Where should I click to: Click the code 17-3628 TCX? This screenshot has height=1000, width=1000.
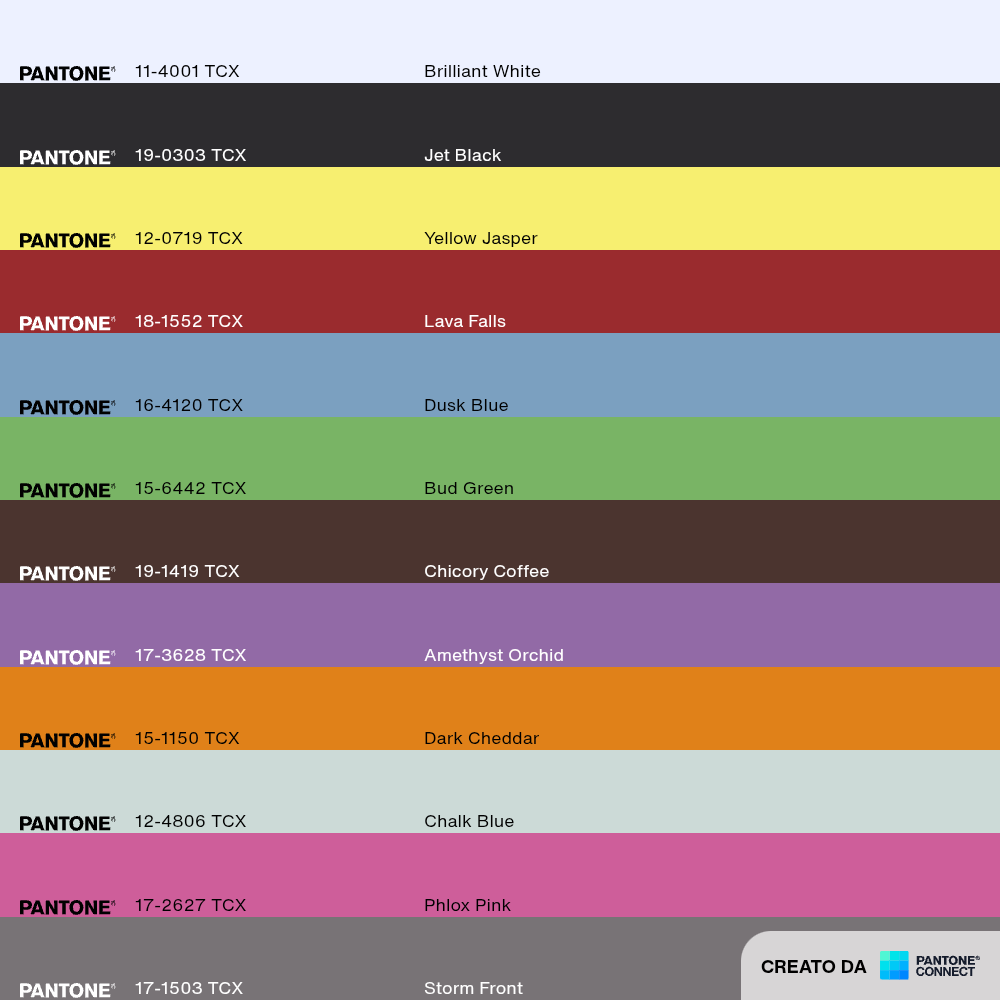(190, 656)
